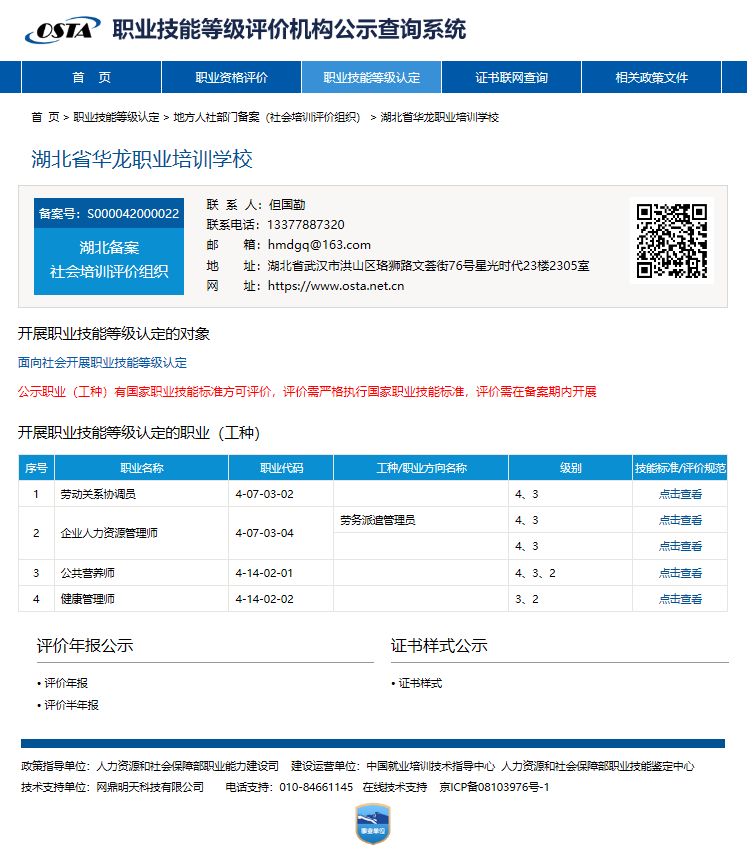Select the 职业技能等级认定 navigation tab
Viewport: 747px width, 855px height.
[x=371, y=77]
